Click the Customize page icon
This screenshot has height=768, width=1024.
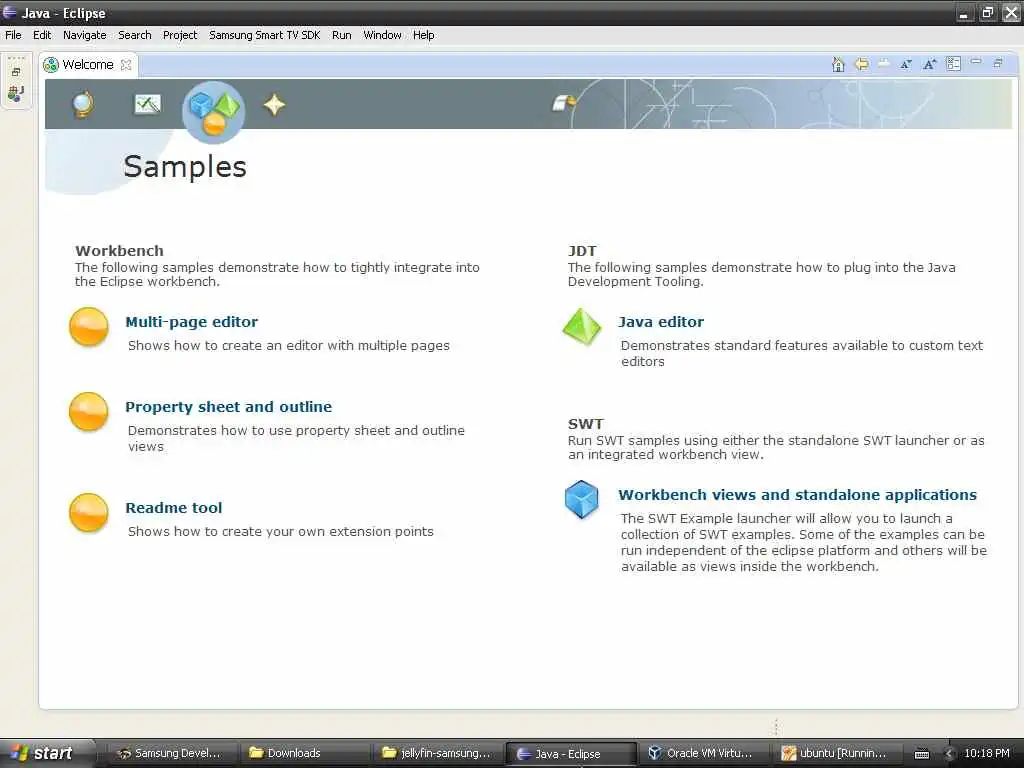coord(953,64)
